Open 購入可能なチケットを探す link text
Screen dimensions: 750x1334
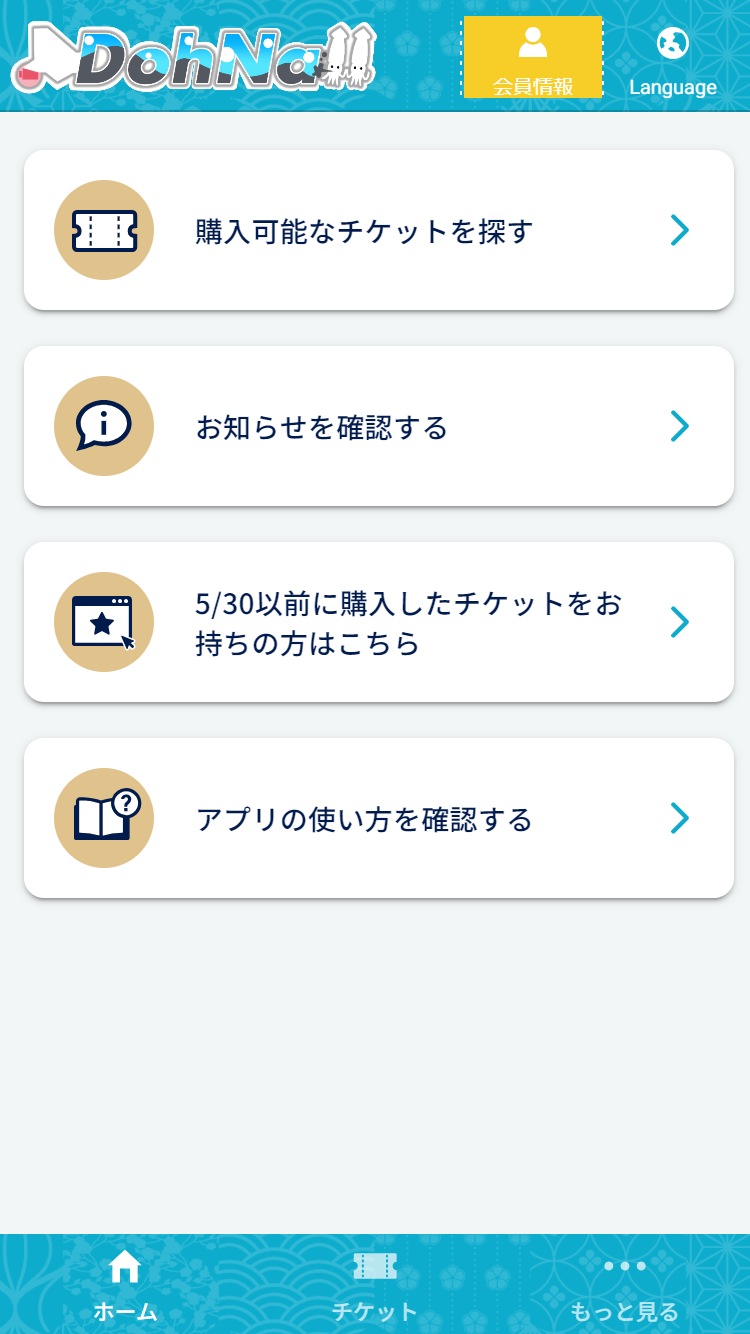pos(364,232)
